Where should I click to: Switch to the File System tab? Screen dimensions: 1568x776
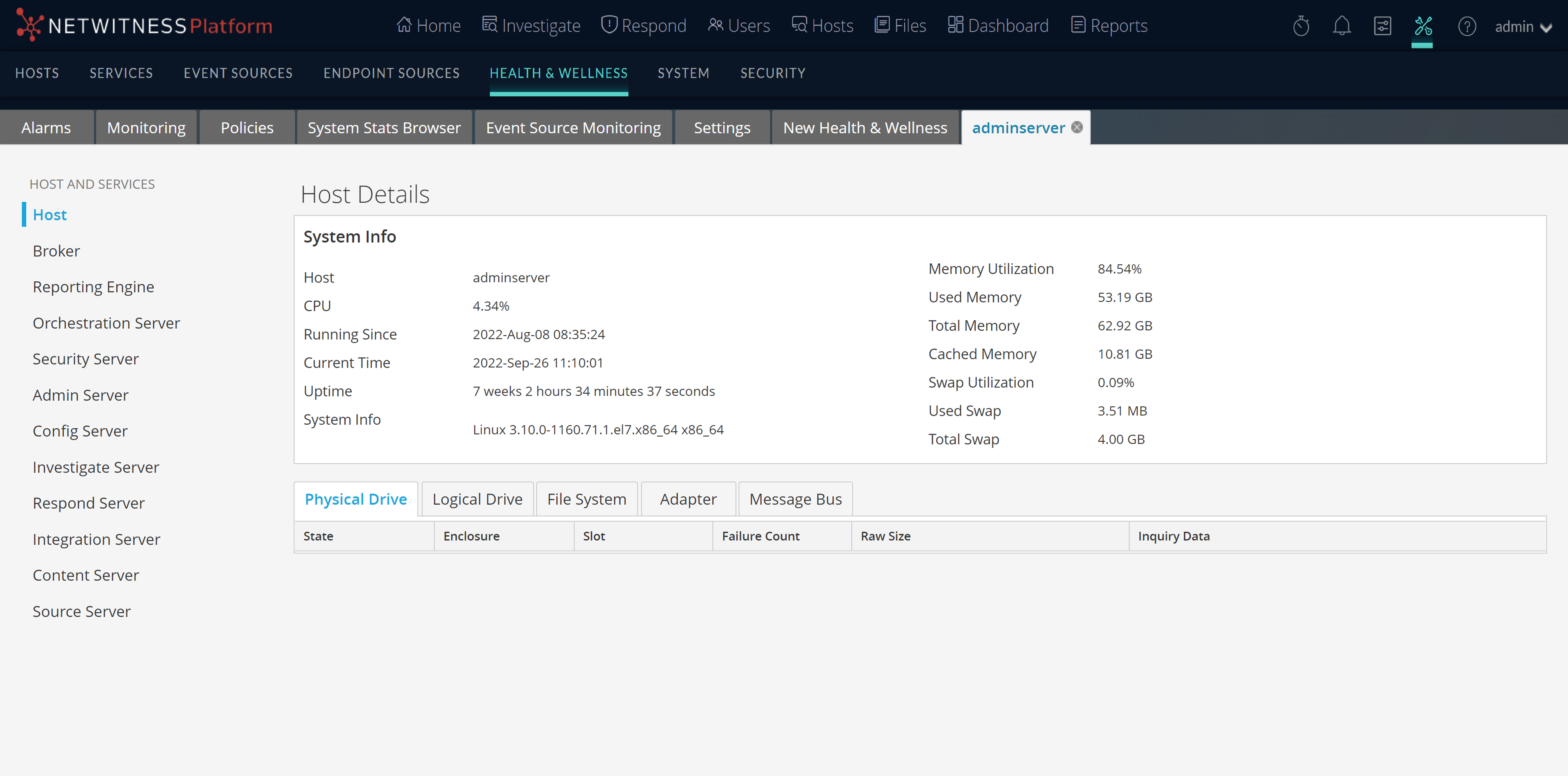point(586,499)
